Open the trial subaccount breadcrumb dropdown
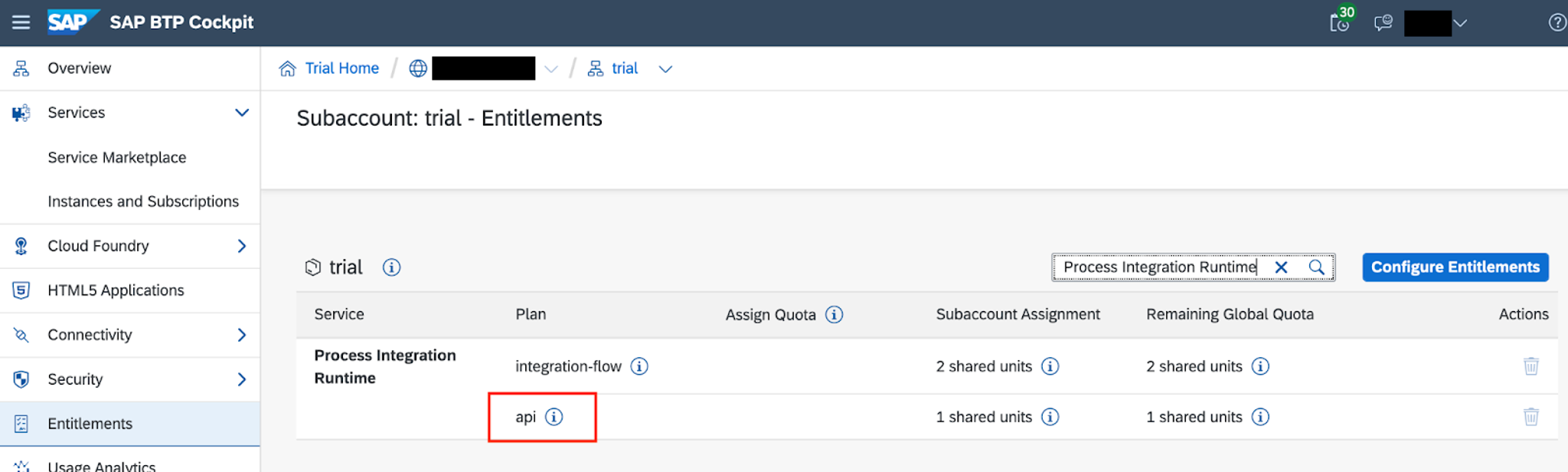The width and height of the screenshot is (1568, 472). click(x=665, y=69)
